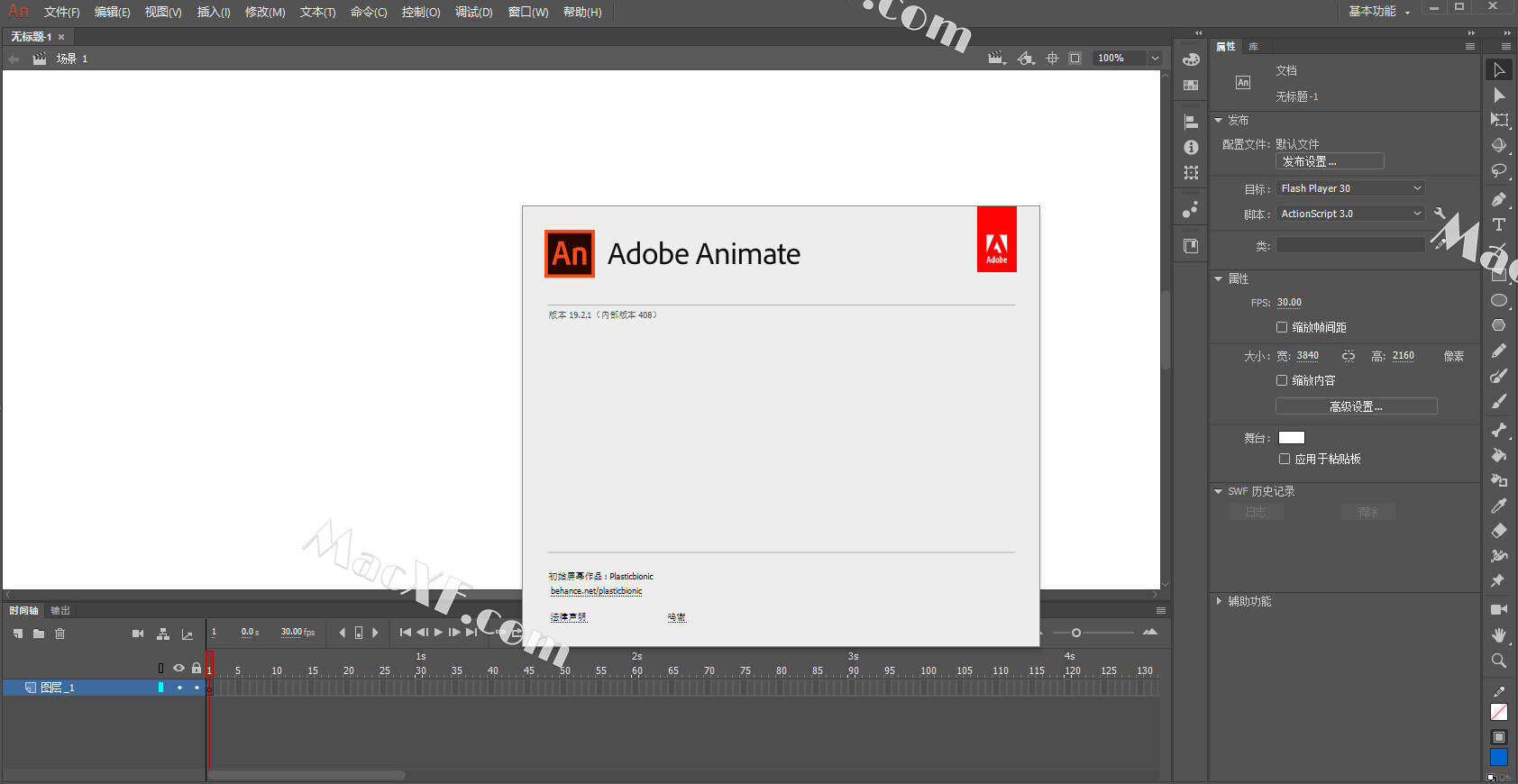
Task: Open the behance.net/plasticbionic link
Action: click(x=596, y=591)
